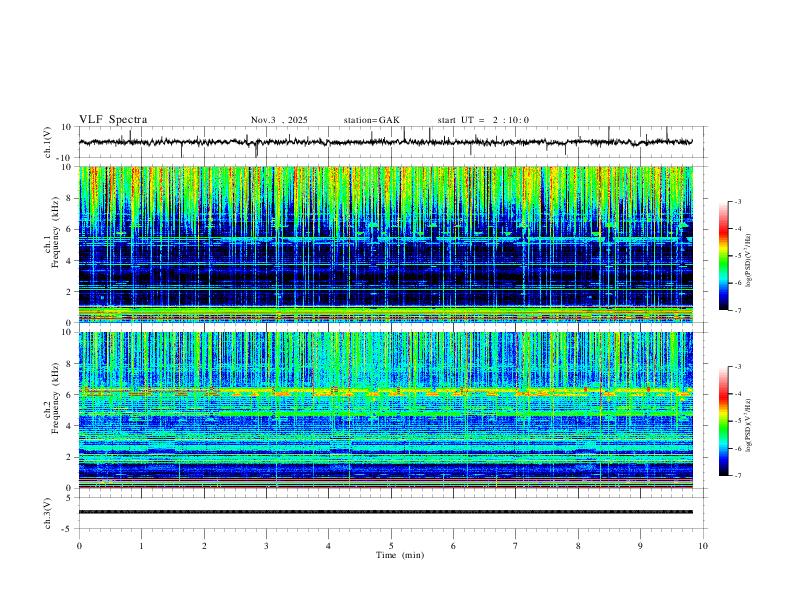Click inside the ch.2 spectrogram panel

[386, 410]
